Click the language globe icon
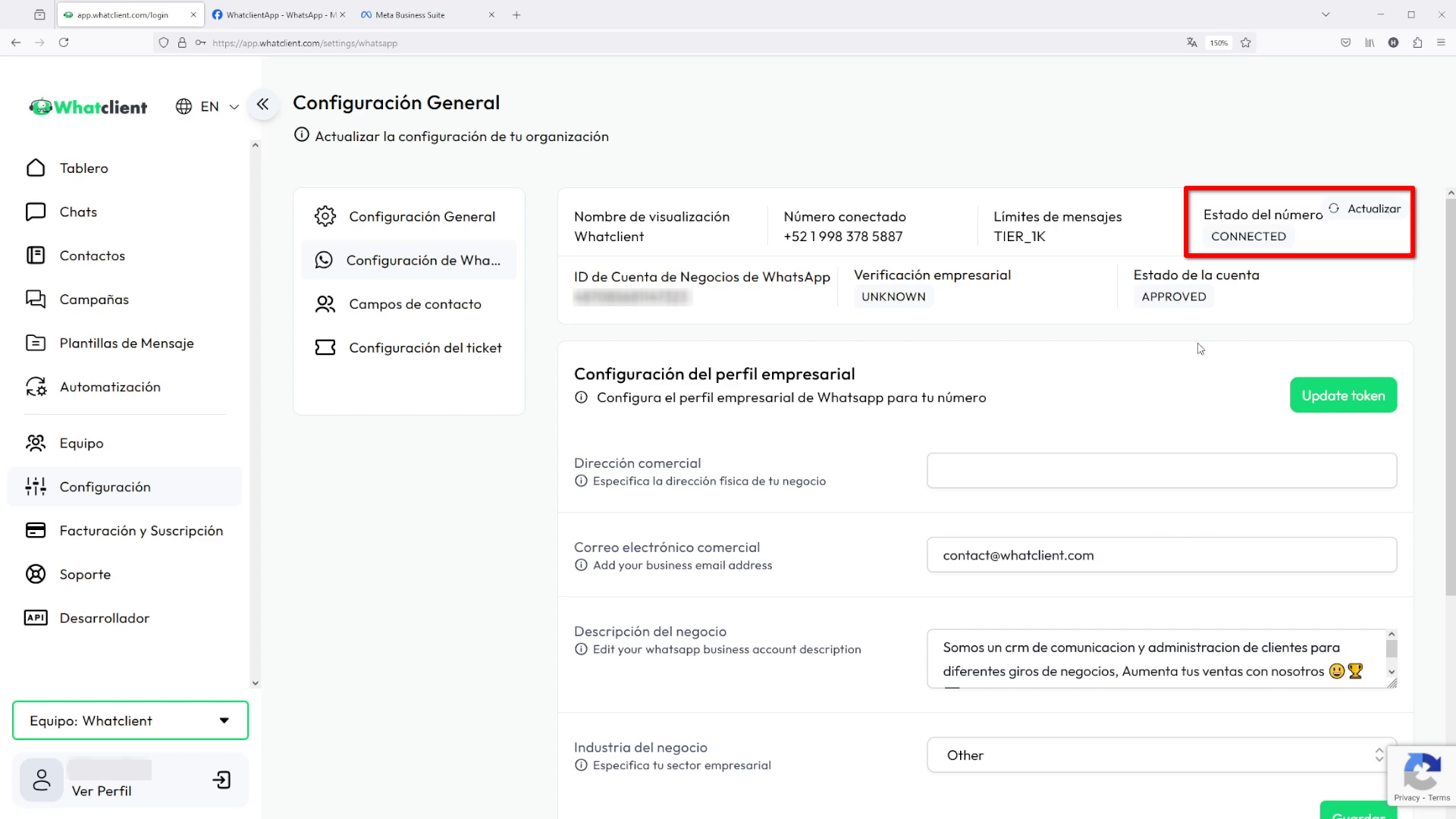 click(184, 107)
